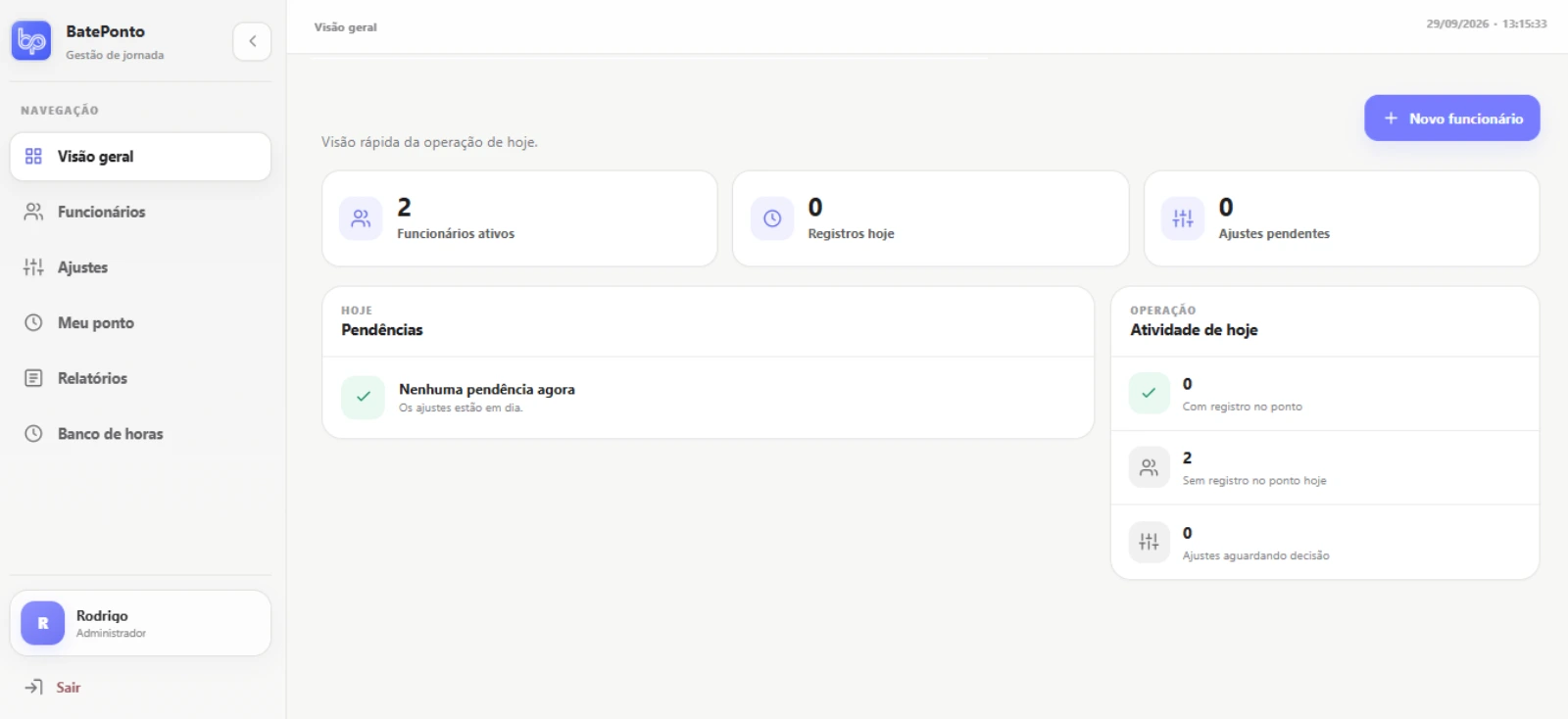Click the Relatórios document icon

[x=33, y=378]
